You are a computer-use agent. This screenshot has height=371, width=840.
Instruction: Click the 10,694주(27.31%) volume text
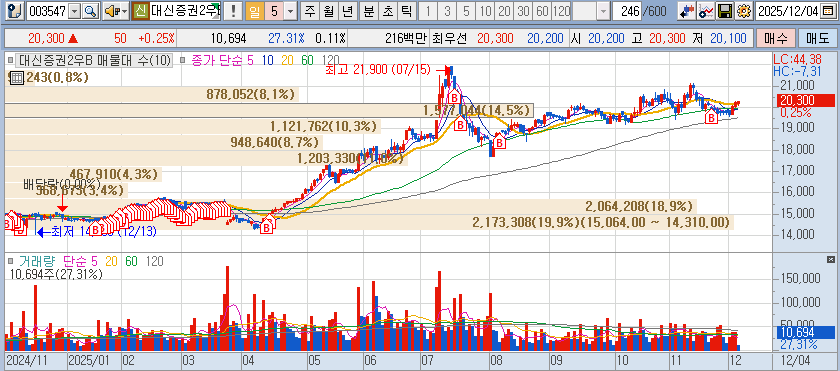(56, 275)
